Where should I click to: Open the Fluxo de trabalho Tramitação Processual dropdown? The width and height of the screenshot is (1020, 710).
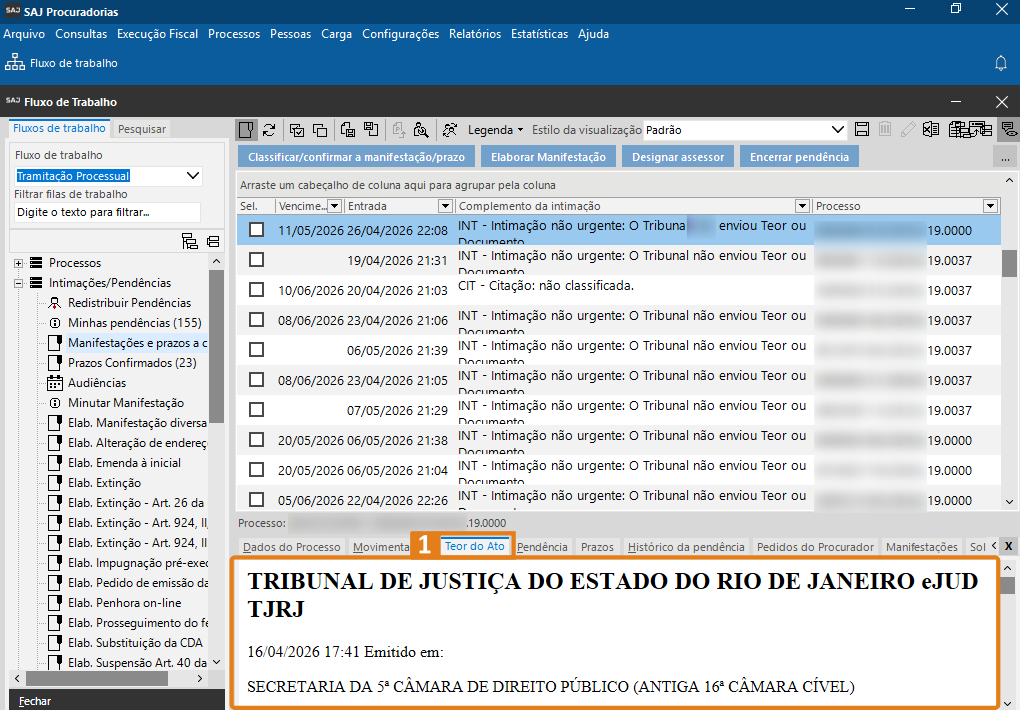pyautogui.click(x=193, y=176)
